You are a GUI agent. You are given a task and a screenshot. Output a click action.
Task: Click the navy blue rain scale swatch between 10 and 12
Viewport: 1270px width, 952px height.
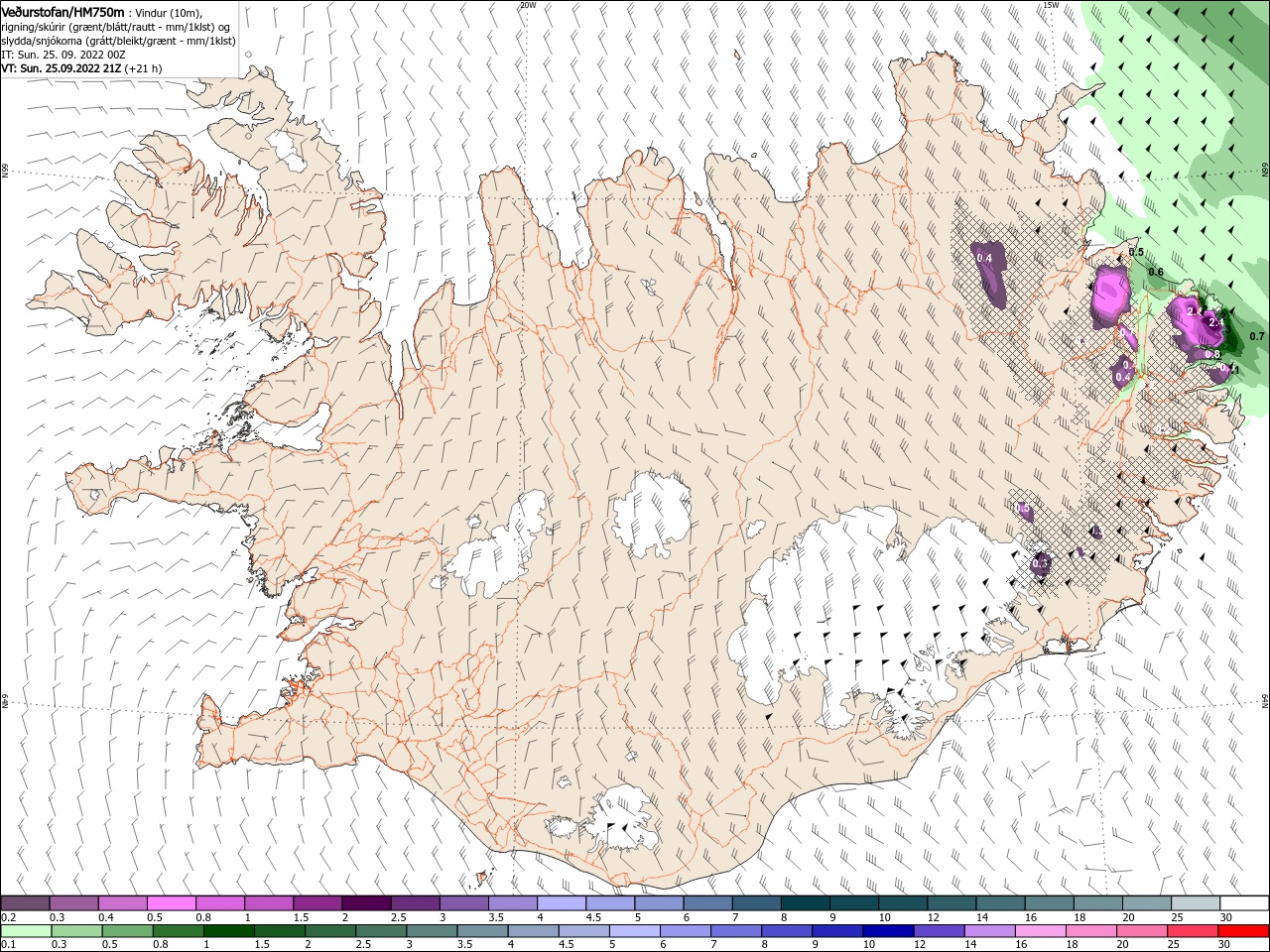(x=886, y=931)
